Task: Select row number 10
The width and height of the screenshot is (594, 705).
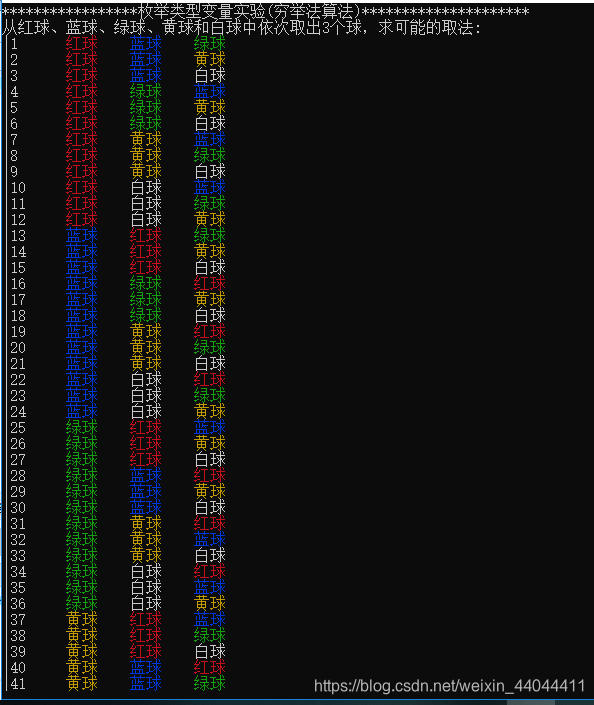Action: pos(18,188)
